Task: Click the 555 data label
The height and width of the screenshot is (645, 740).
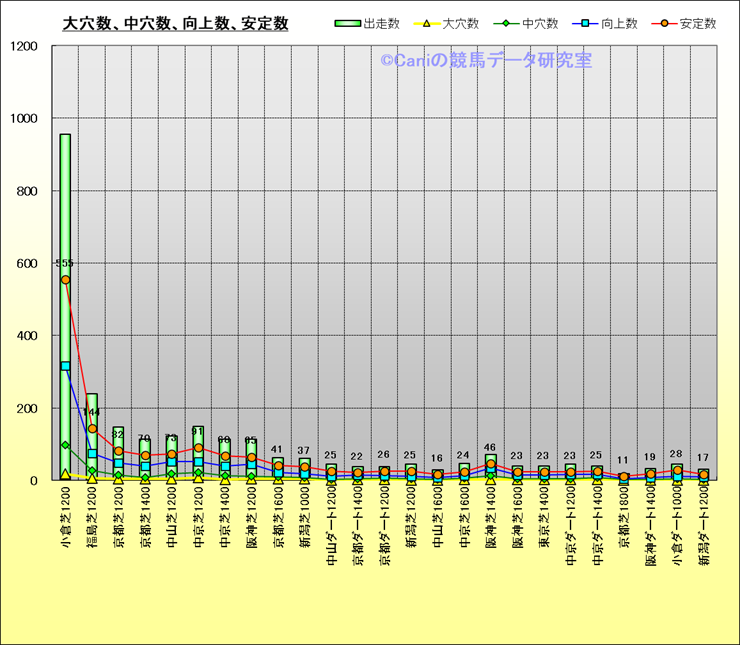Action: coord(65,263)
